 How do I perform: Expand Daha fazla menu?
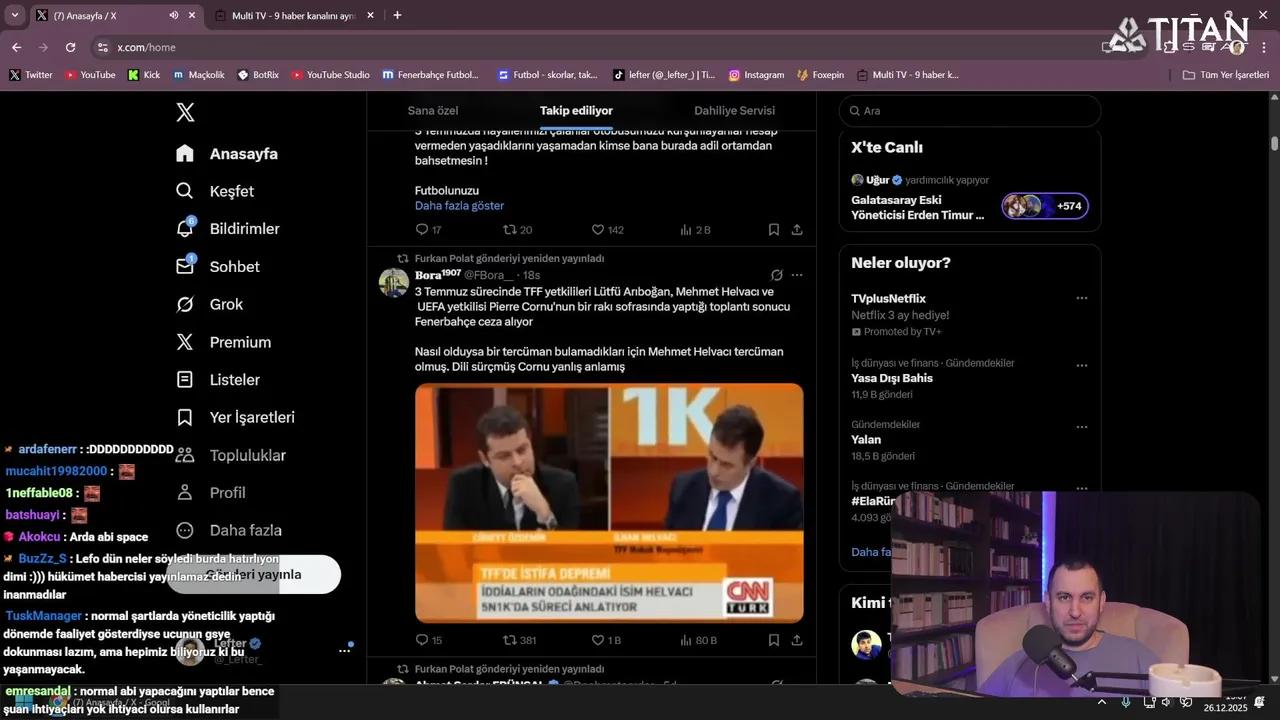point(229,530)
